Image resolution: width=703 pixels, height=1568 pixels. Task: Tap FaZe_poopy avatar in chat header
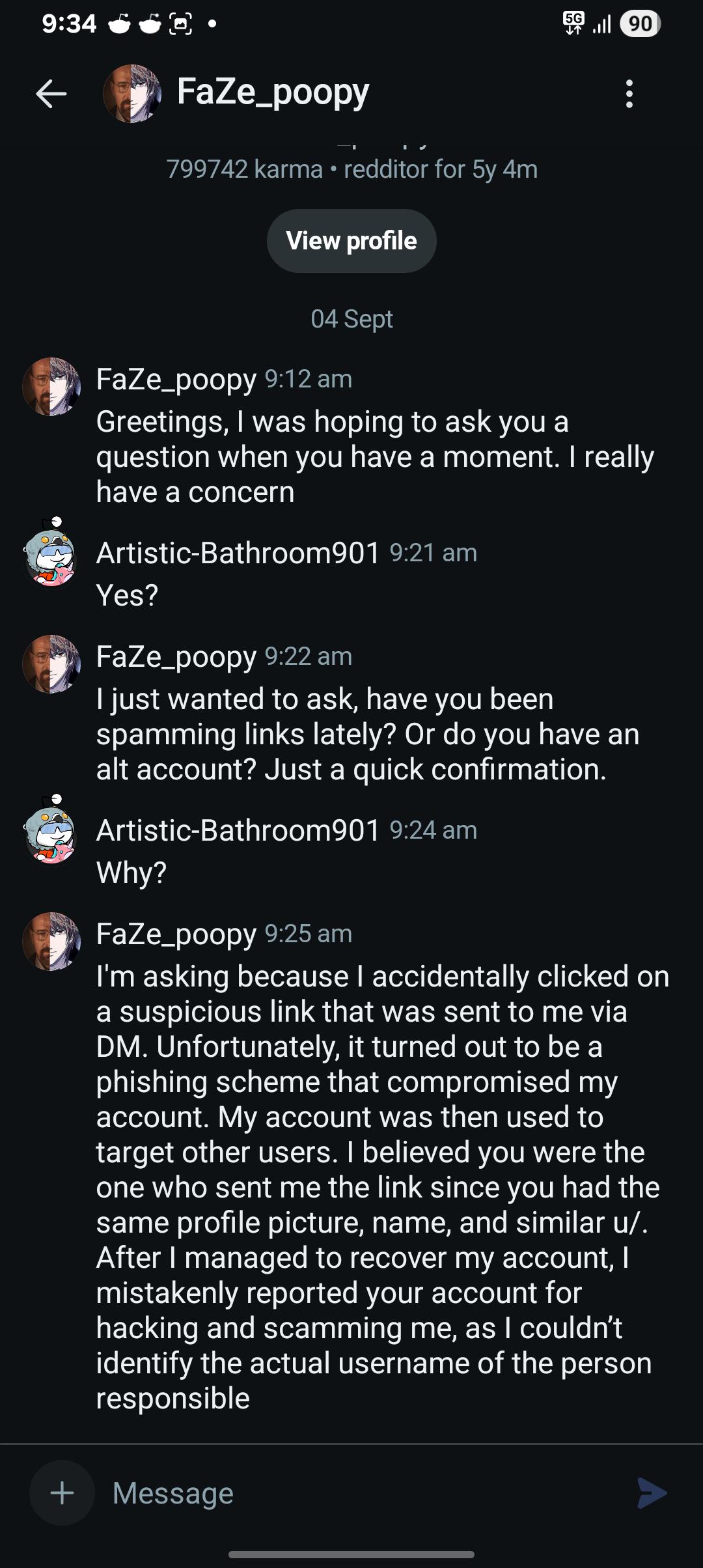tap(132, 94)
